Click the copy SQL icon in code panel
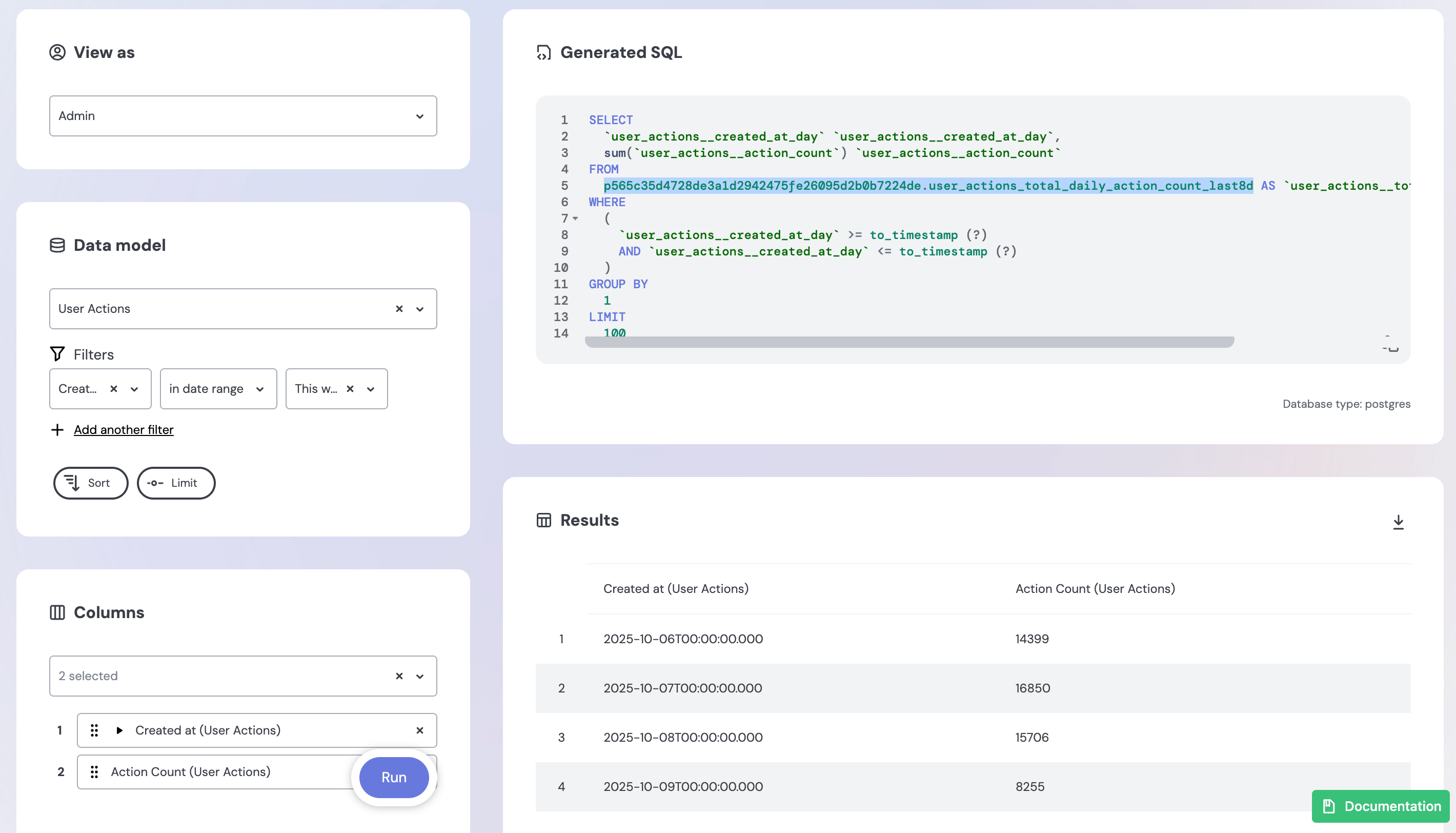 coord(1391,344)
